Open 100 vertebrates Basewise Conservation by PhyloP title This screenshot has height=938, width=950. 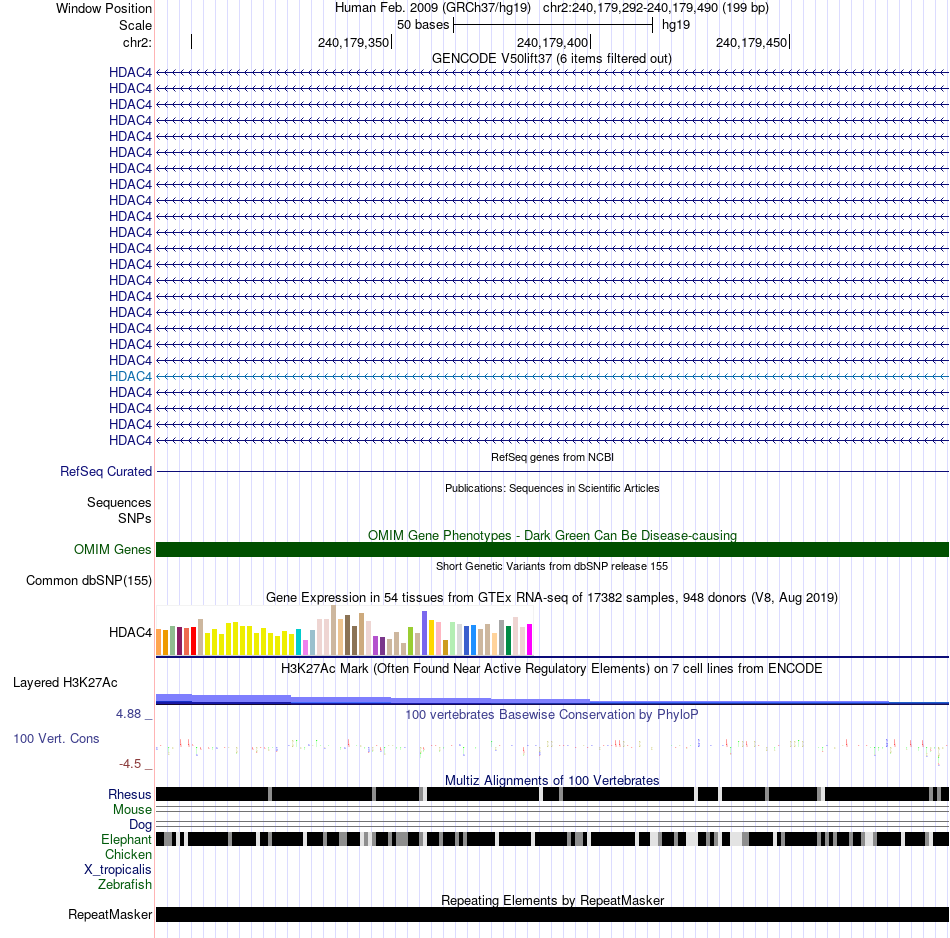point(552,714)
